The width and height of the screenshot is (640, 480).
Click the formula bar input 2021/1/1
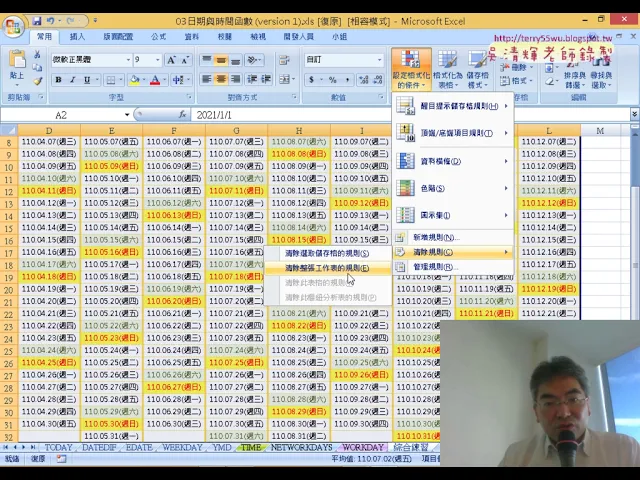point(291,115)
